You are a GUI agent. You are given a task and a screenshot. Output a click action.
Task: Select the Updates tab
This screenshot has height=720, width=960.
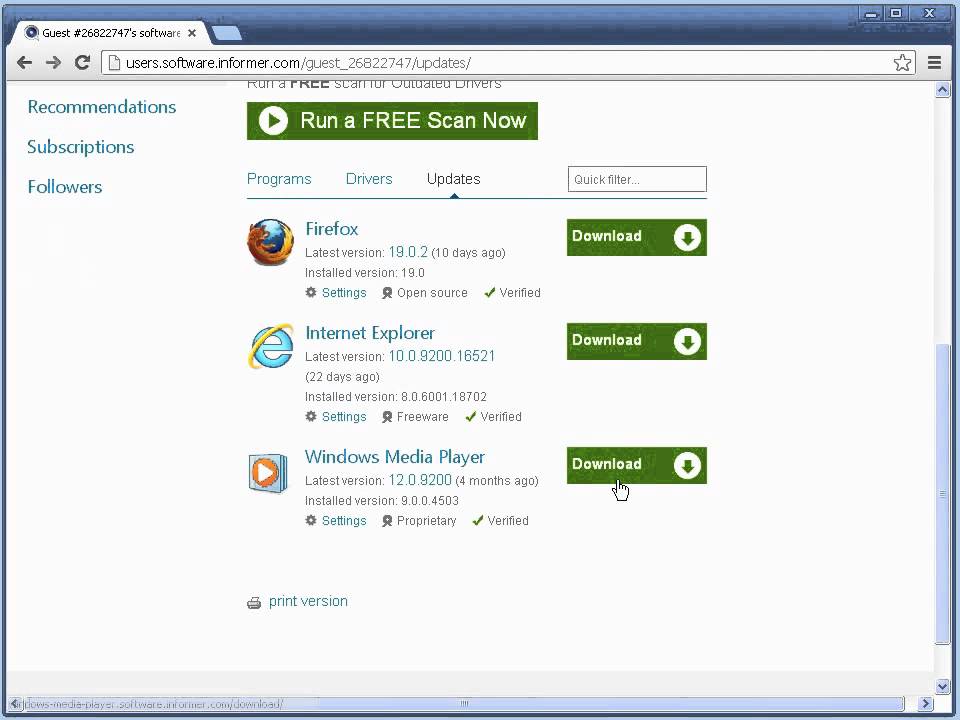pos(454,179)
